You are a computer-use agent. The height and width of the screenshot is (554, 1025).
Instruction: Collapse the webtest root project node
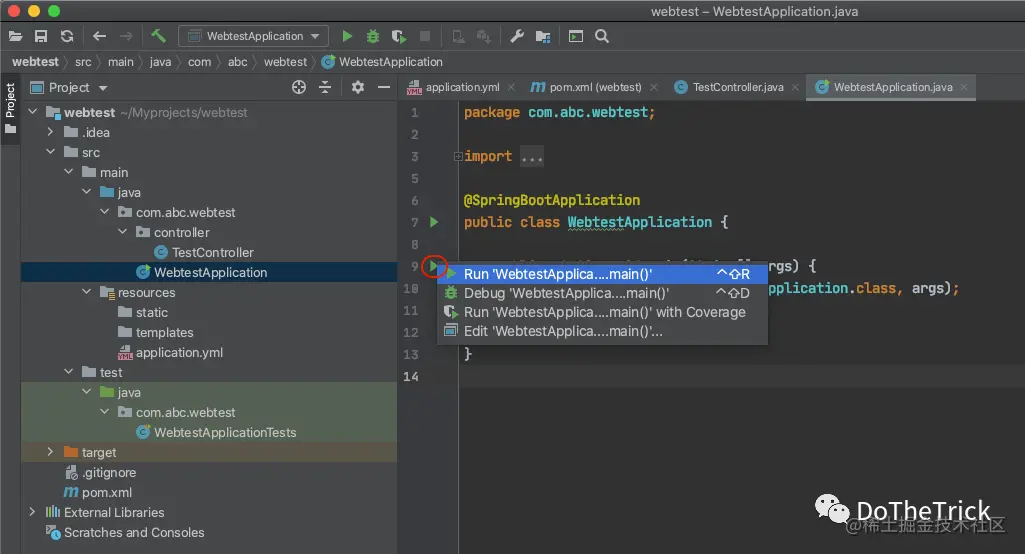click(x=33, y=112)
